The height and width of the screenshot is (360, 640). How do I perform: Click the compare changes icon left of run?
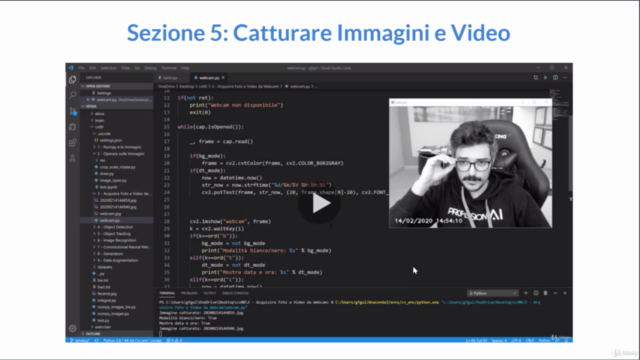pyautogui.click(x=536, y=78)
